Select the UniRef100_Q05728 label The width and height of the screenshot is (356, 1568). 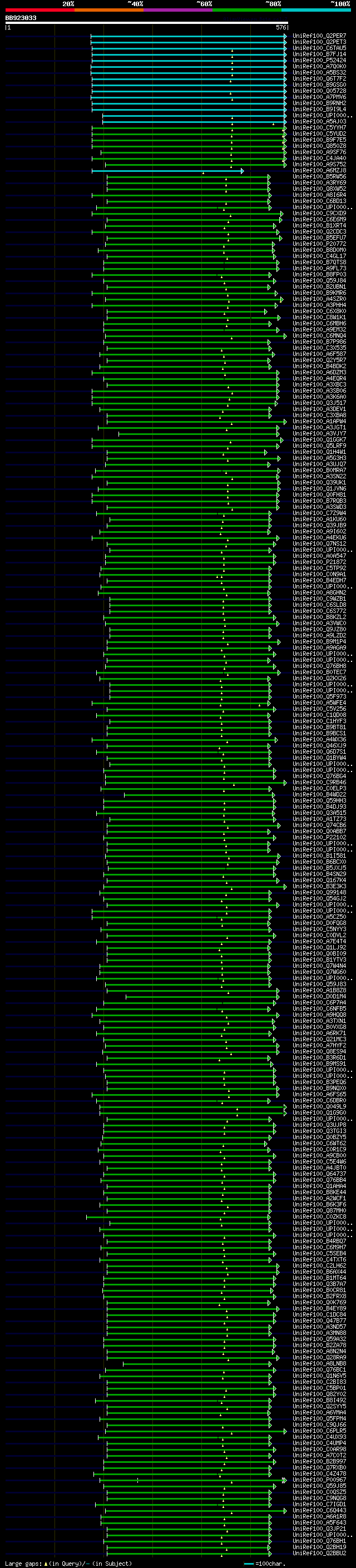coord(319,91)
